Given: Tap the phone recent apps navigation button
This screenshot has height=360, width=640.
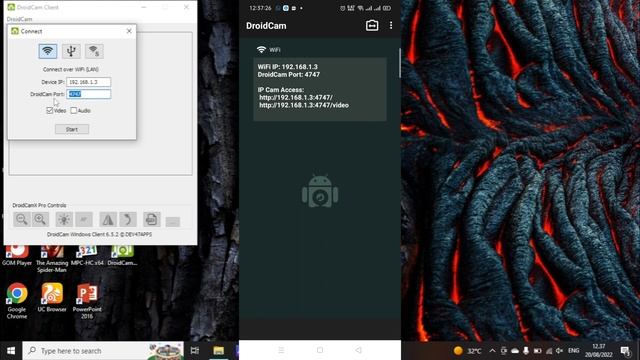Looking at the screenshot, I should (281, 350).
